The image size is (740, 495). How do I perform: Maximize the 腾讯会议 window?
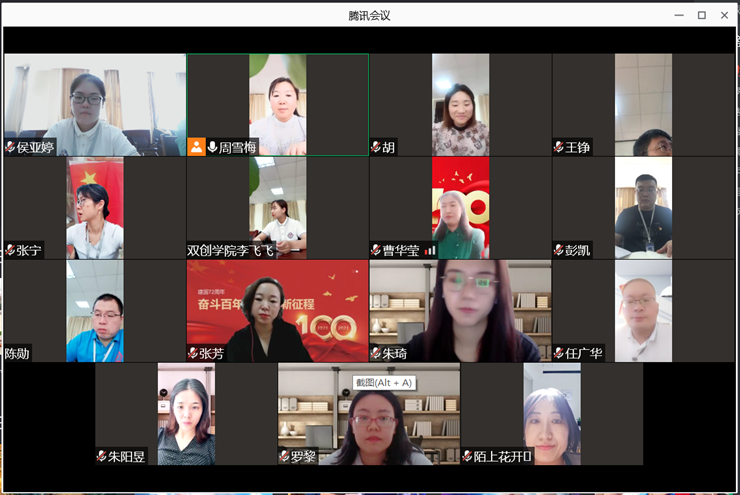point(701,15)
